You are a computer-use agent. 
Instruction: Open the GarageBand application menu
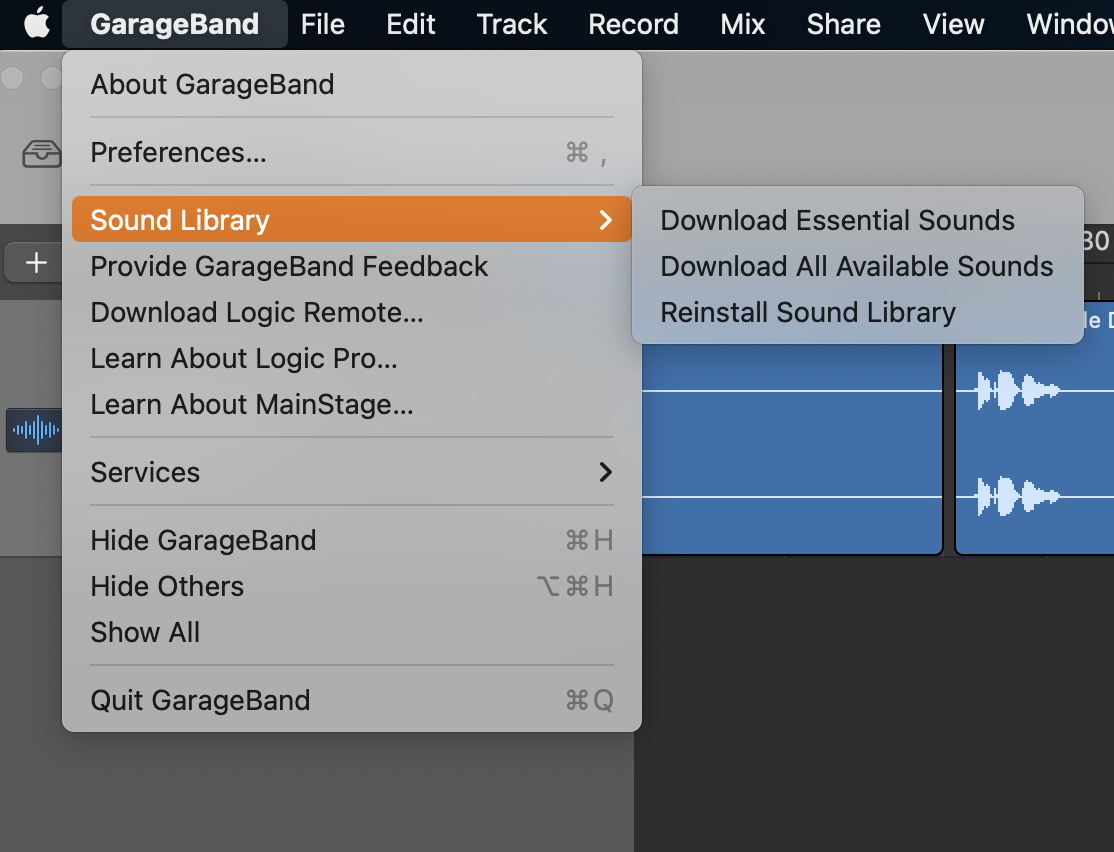tap(175, 24)
